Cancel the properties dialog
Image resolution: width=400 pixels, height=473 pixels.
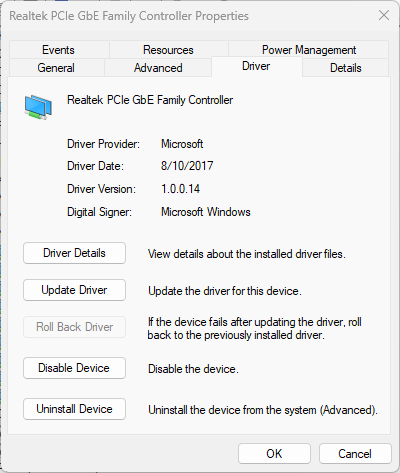355,454
